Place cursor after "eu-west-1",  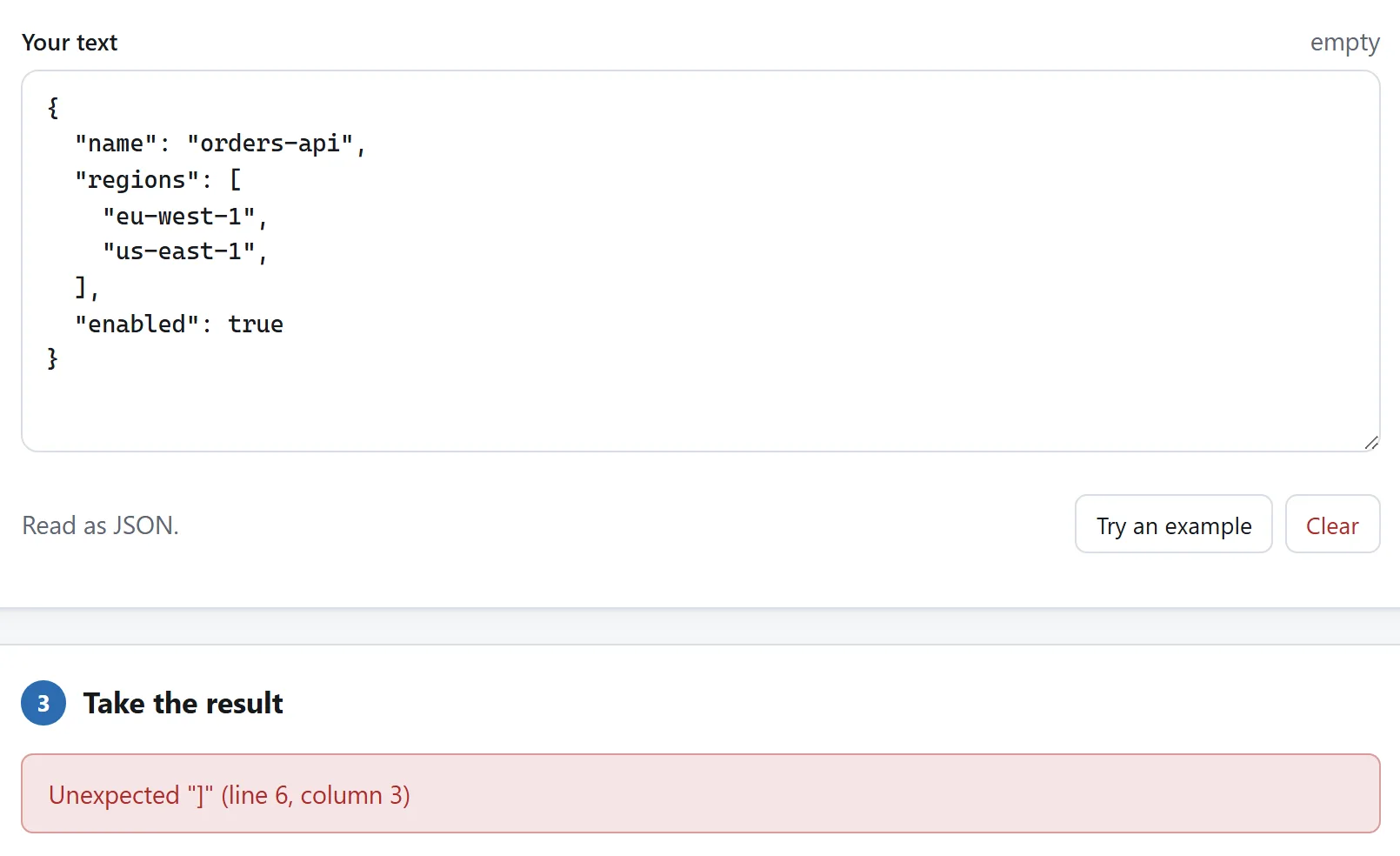pos(268,217)
